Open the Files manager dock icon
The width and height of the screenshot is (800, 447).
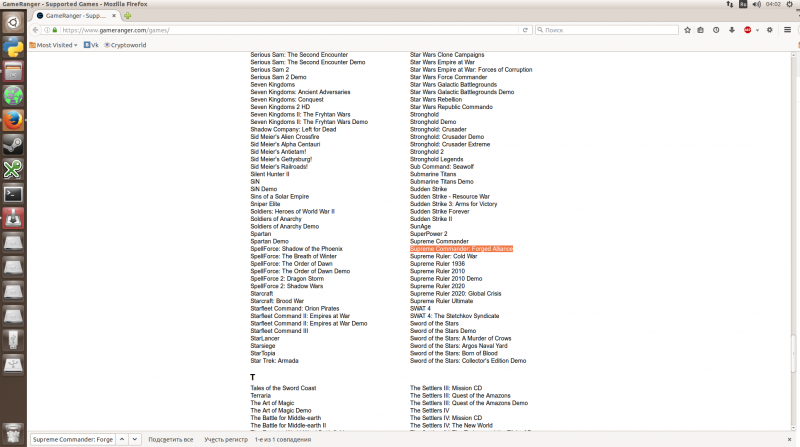13,71
